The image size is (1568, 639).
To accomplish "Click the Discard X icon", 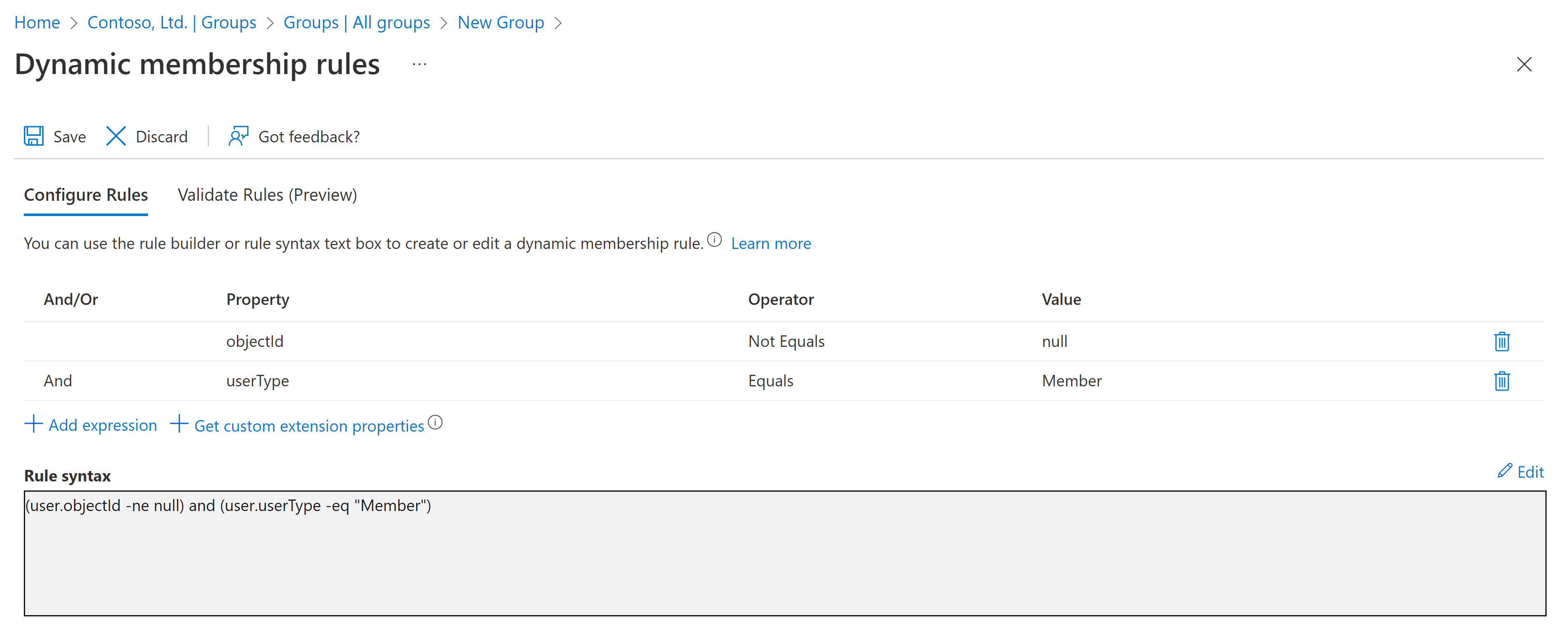I will (x=116, y=136).
